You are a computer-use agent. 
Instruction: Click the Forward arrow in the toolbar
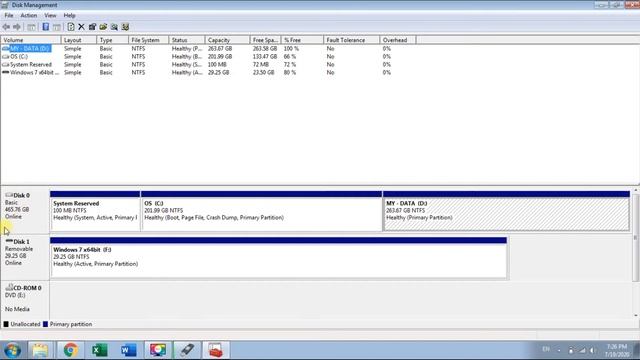17,27
